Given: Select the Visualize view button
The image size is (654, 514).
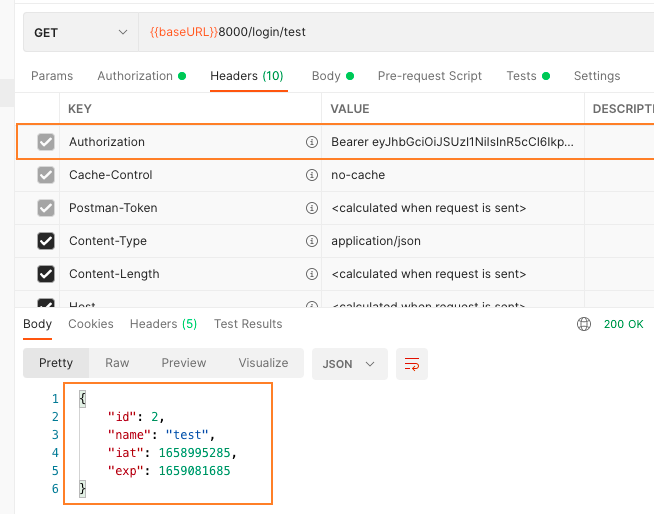Looking at the screenshot, I should tap(263, 363).
